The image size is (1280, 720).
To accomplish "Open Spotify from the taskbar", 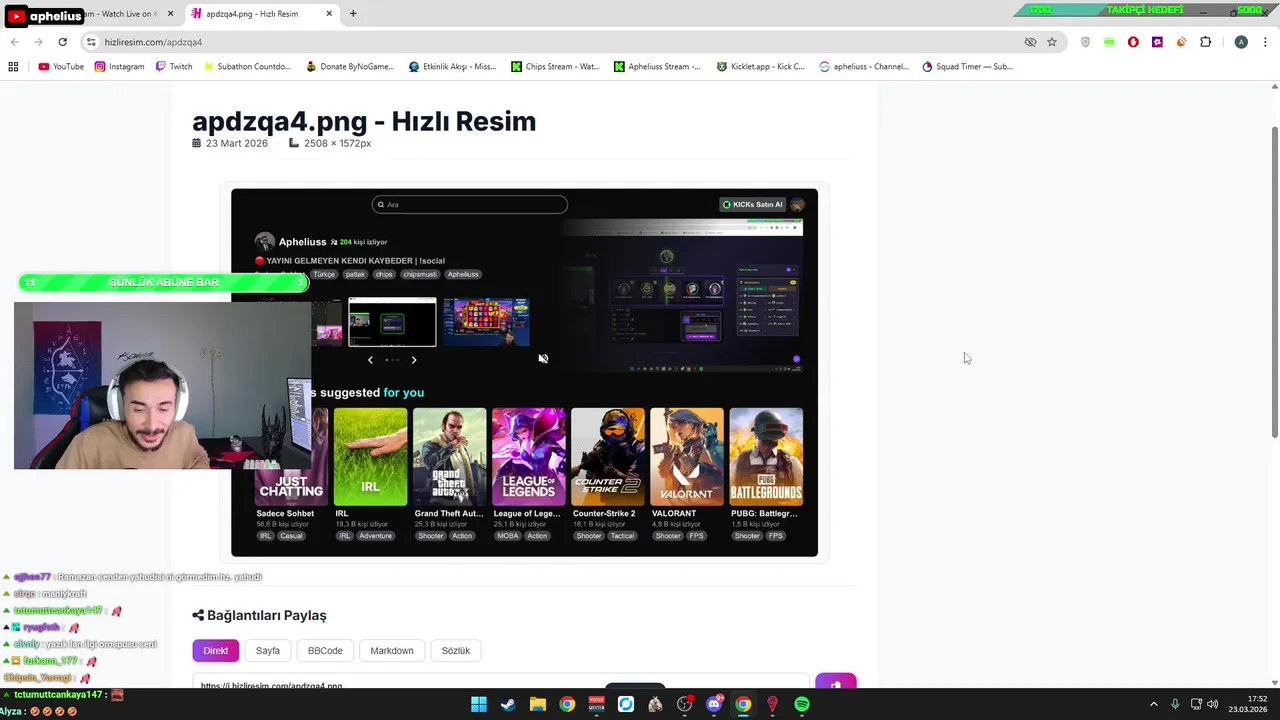I will [802, 704].
